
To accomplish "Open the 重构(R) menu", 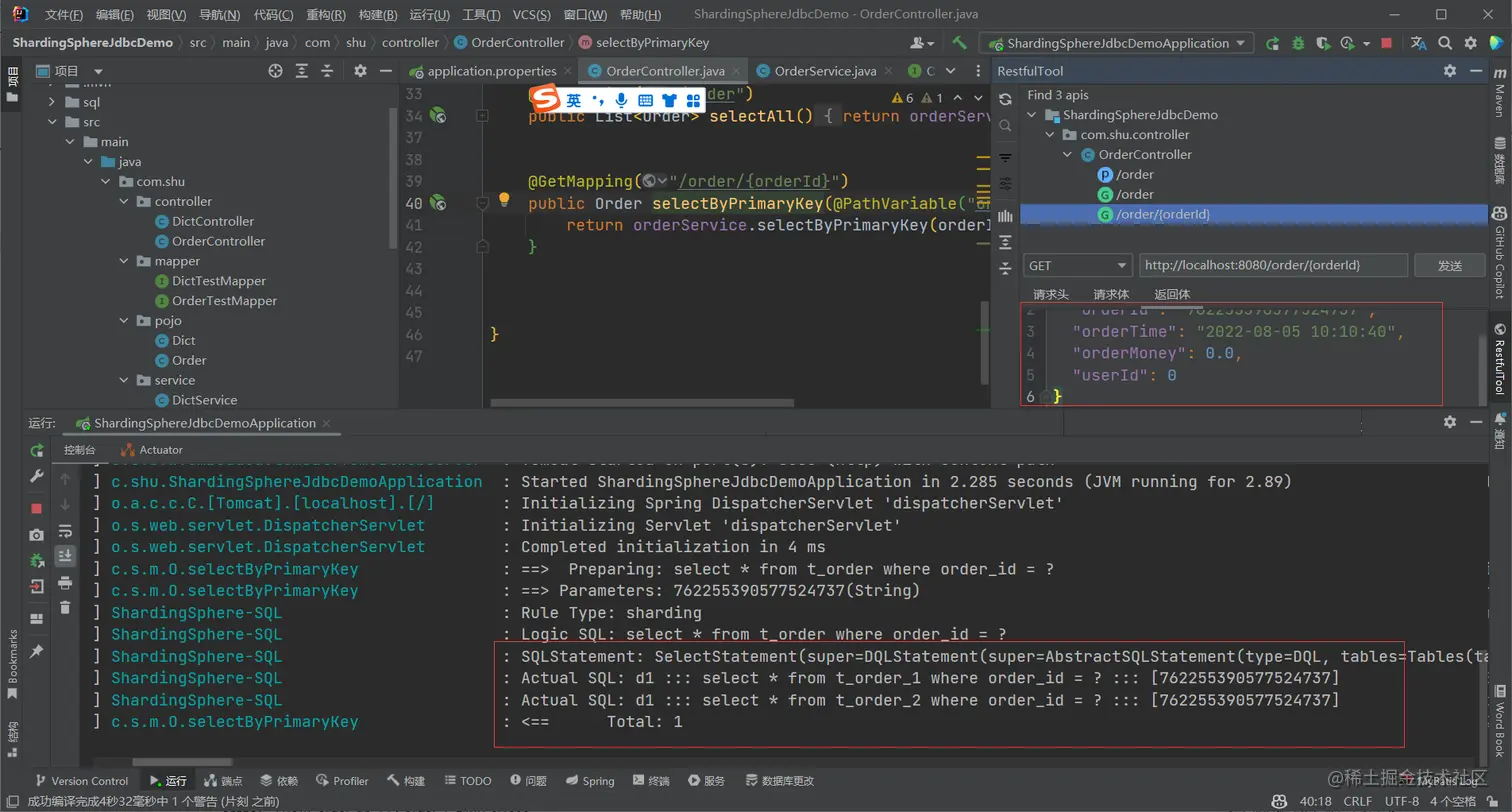I will tap(325, 15).
